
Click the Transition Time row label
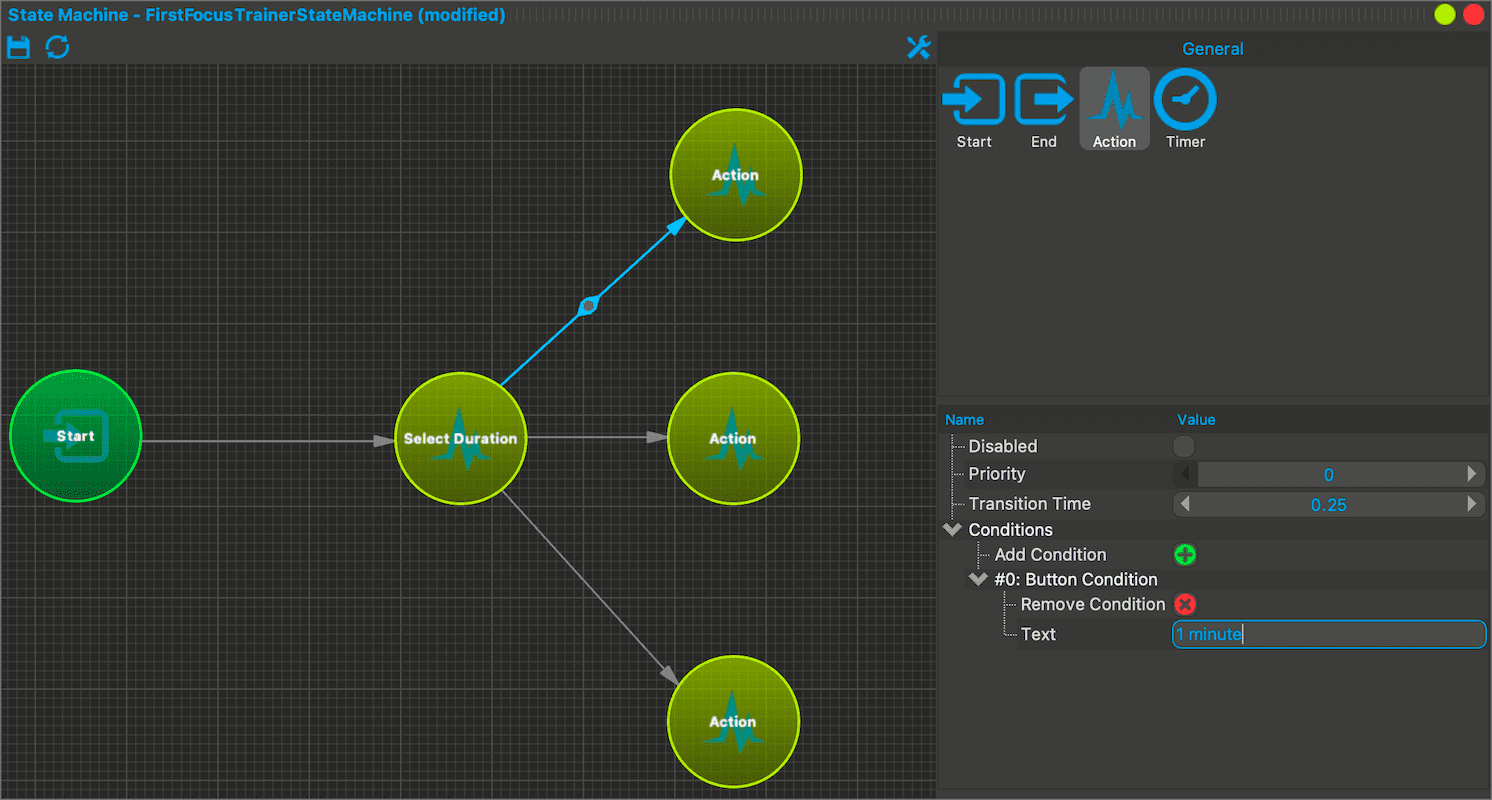pyautogui.click(x=1029, y=504)
